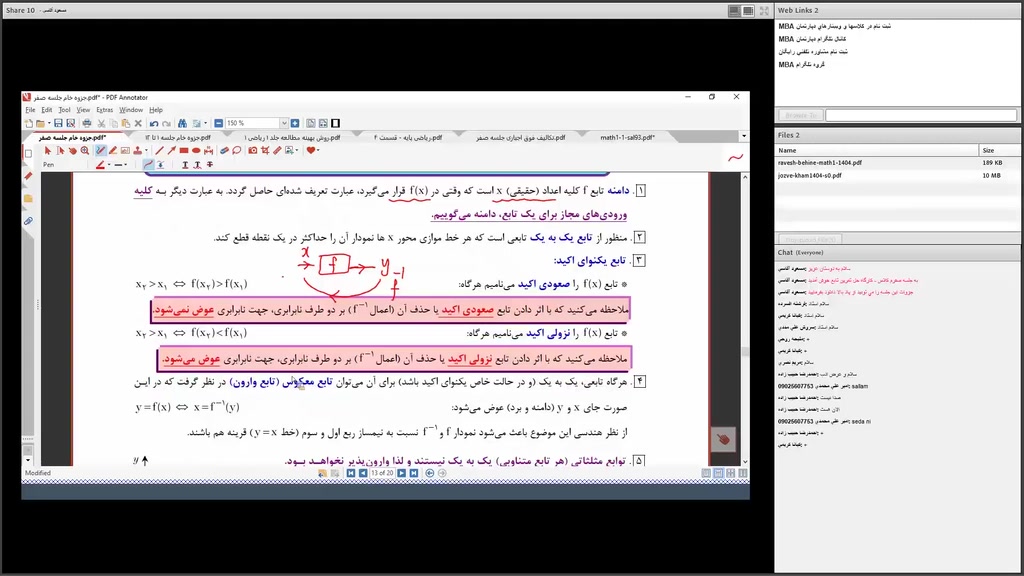1024x576 pixels.
Task: Select the Marker highlighter tool
Action: (x=113, y=150)
